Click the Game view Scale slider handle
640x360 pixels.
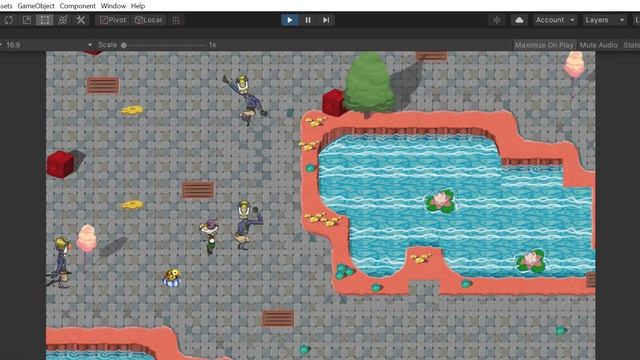point(124,45)
